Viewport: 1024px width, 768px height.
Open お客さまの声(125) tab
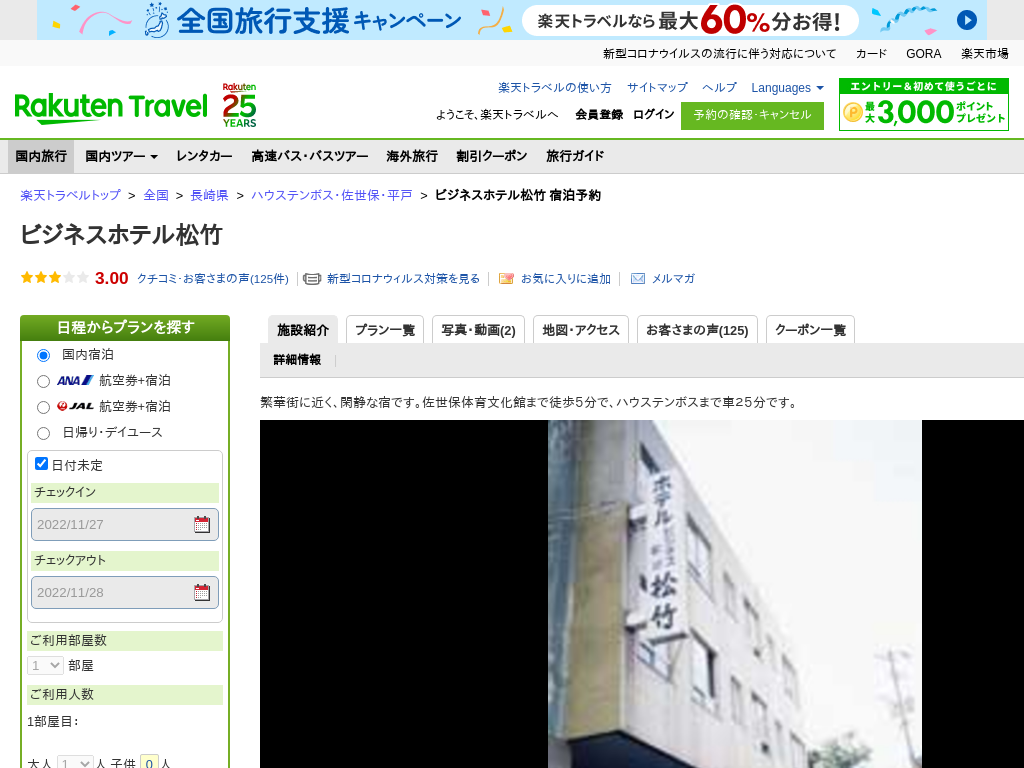click(x=697, y=330)
